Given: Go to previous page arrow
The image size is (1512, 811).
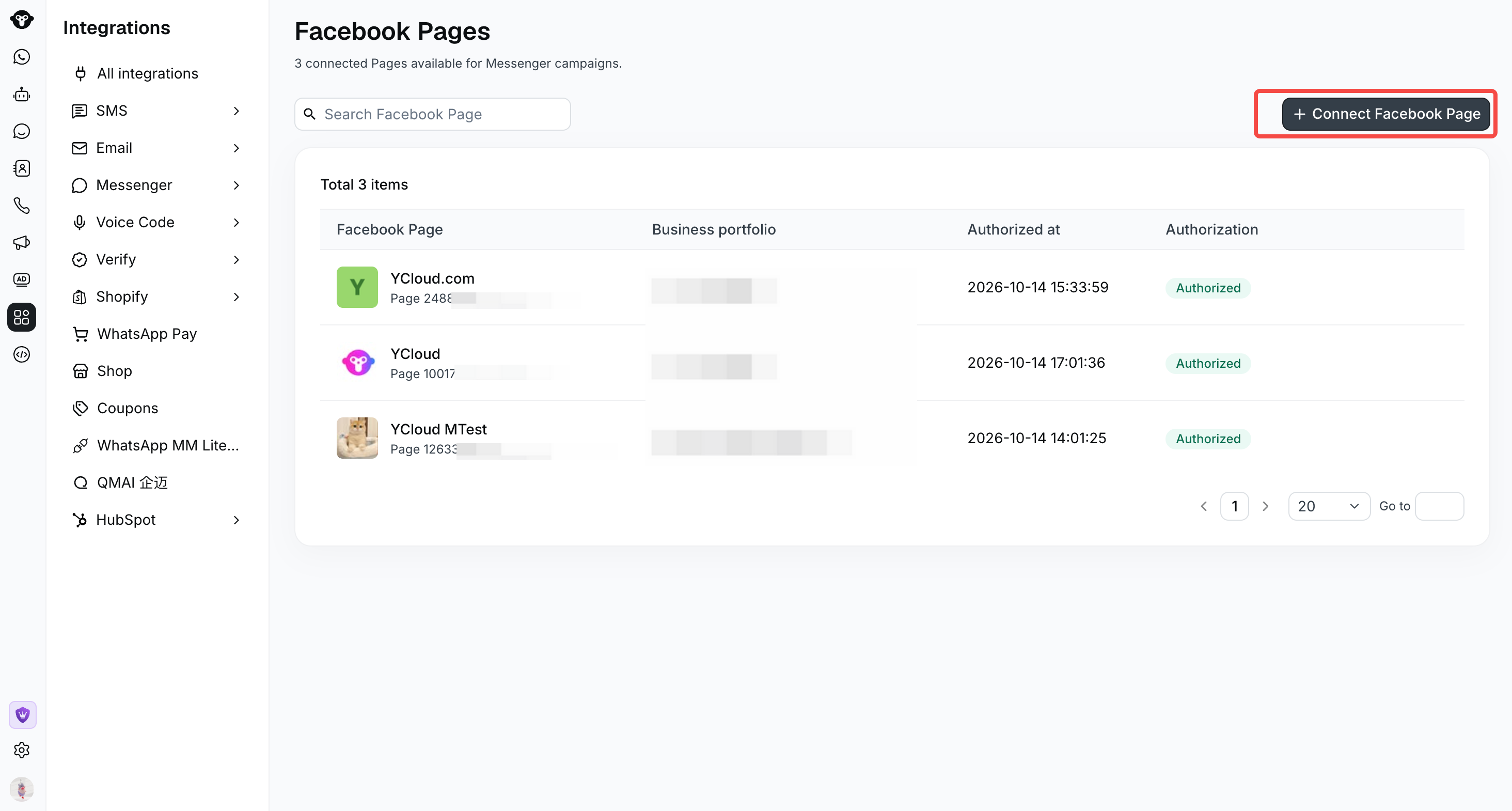Looking at the screenshot, I should click(x=1204, y=506).
